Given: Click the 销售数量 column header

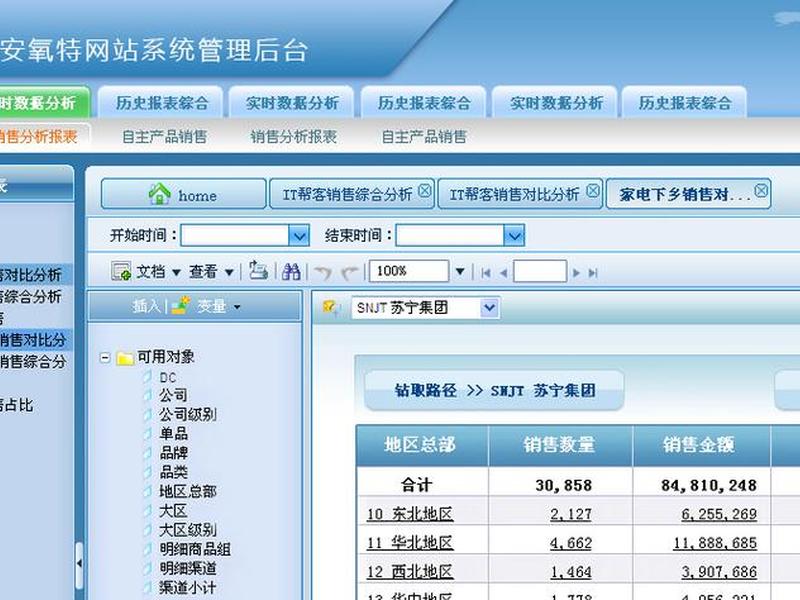Looking at the screenshot, I should click(560, 445).
